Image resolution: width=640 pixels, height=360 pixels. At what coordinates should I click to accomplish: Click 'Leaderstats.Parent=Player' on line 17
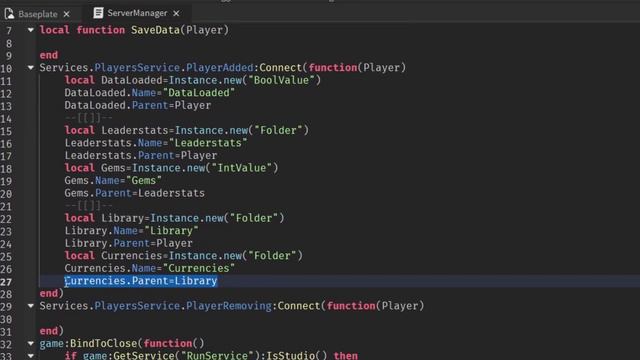[x=141, y=156]
